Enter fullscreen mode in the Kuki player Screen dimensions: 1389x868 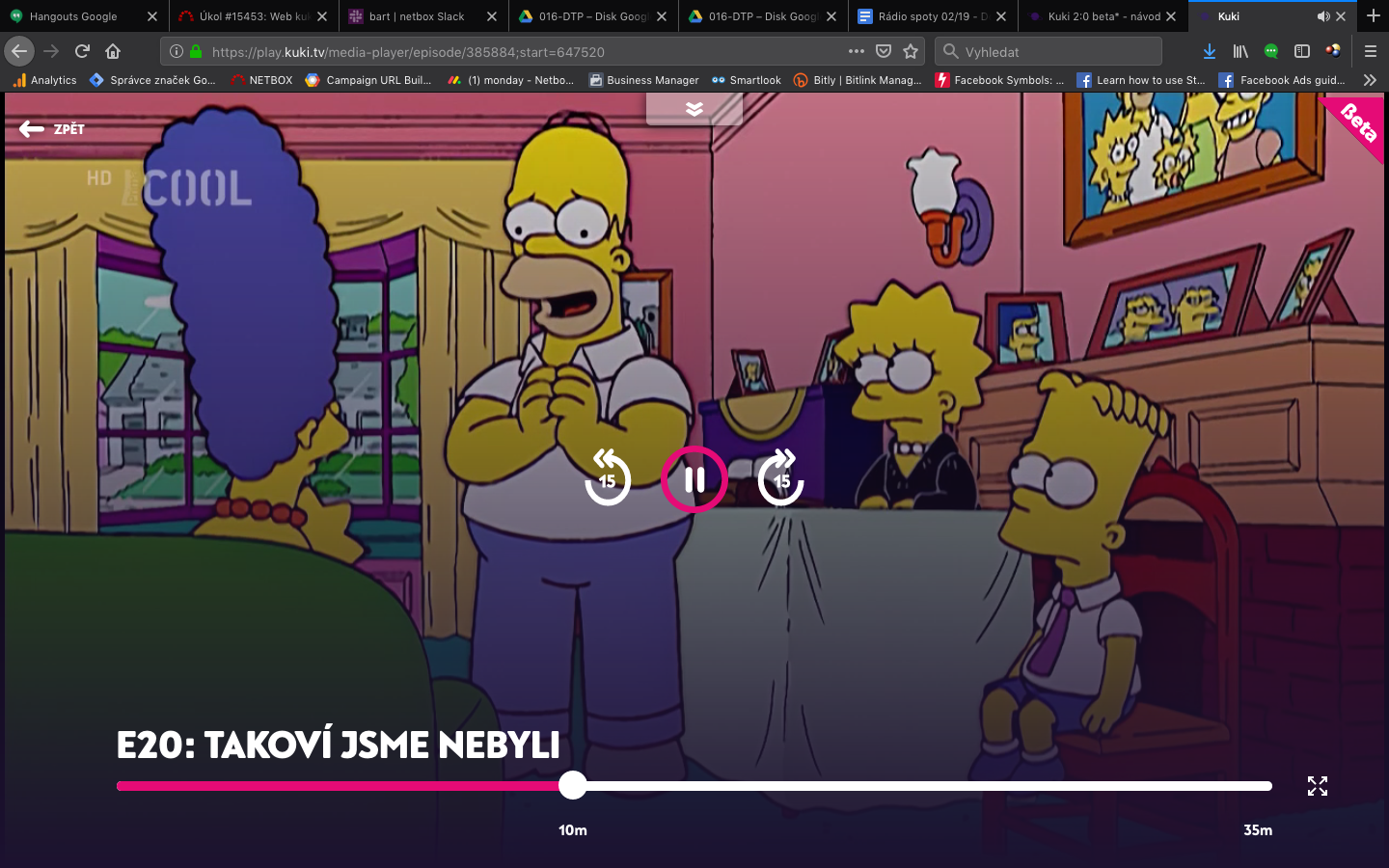pos(1318,786)
